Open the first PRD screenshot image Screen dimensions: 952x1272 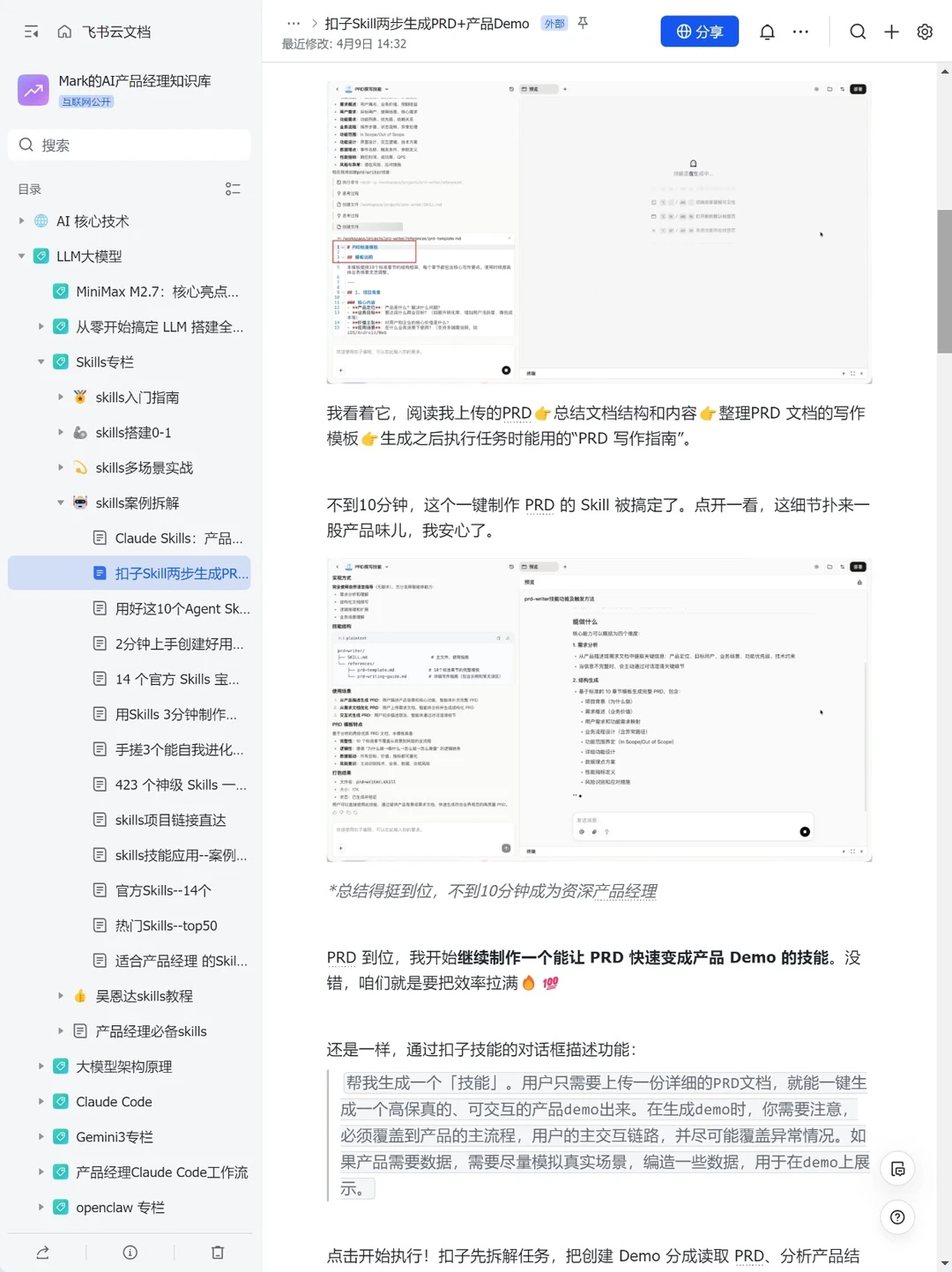coord(599,232)
